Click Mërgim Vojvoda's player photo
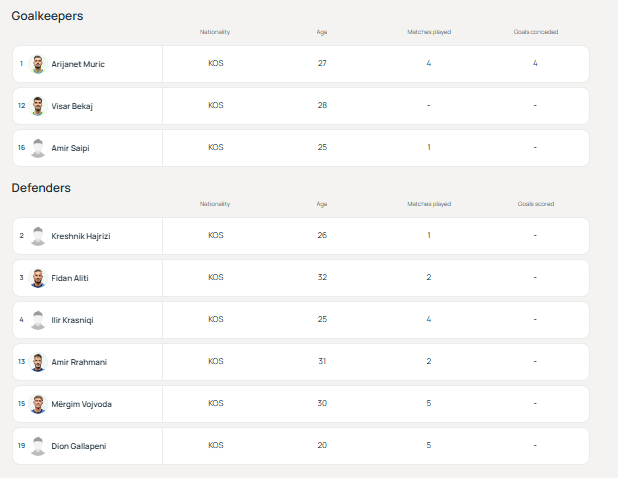This screenshot has width=618, height=478. pyautogui.click(x=38, y=404)
